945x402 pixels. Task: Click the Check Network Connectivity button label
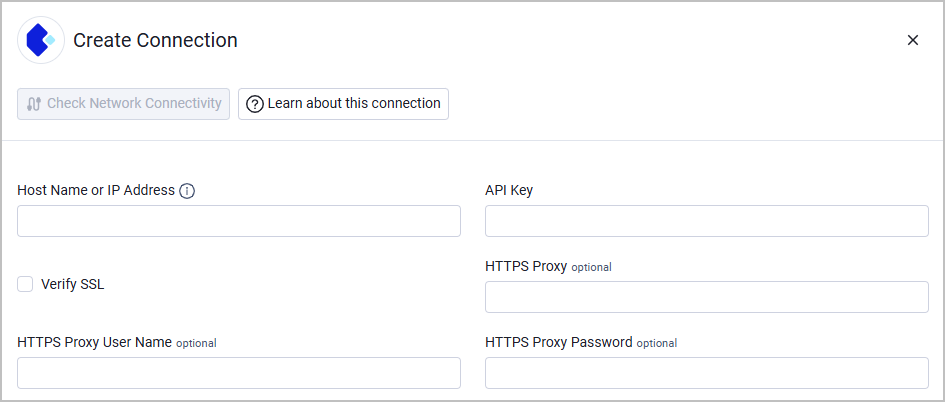pyautogui.click(x=134, y=104)
